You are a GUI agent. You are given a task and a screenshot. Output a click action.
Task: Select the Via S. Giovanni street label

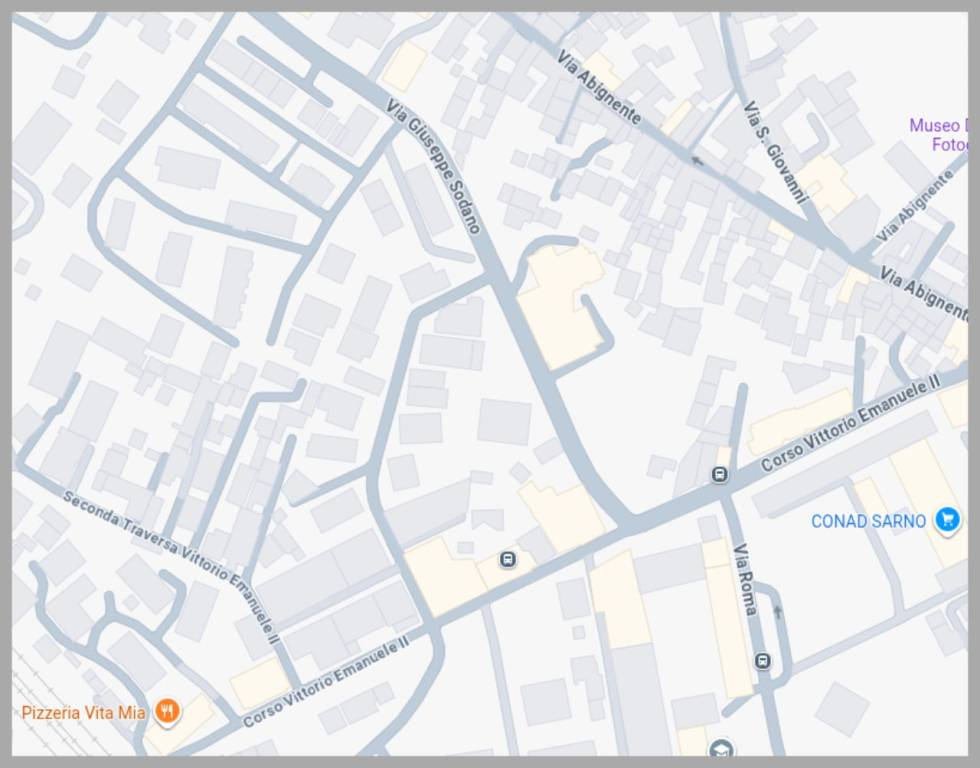[776, 152]
